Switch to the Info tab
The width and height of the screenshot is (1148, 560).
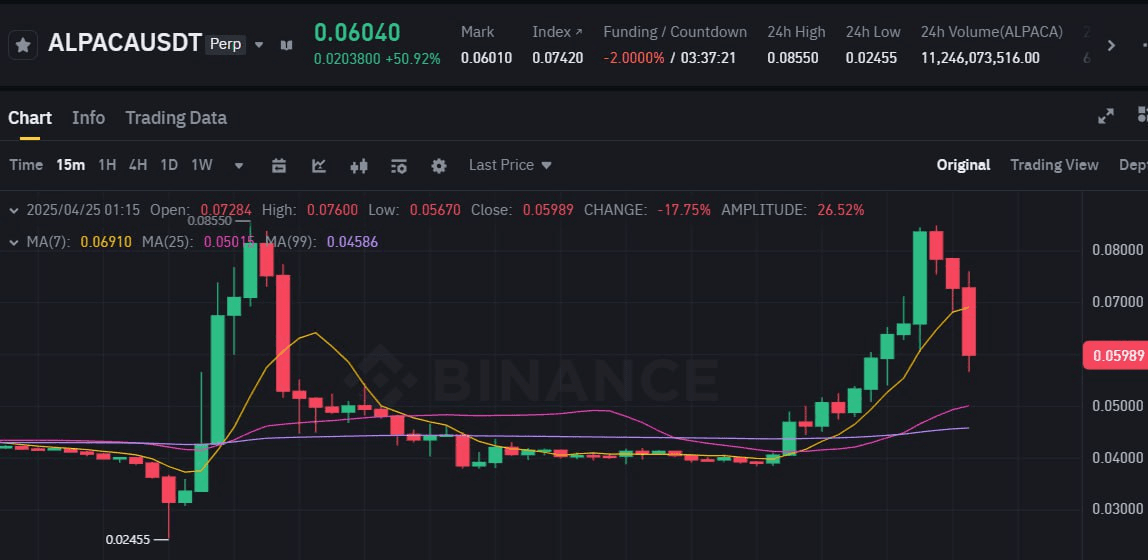[x=89, y=118]
